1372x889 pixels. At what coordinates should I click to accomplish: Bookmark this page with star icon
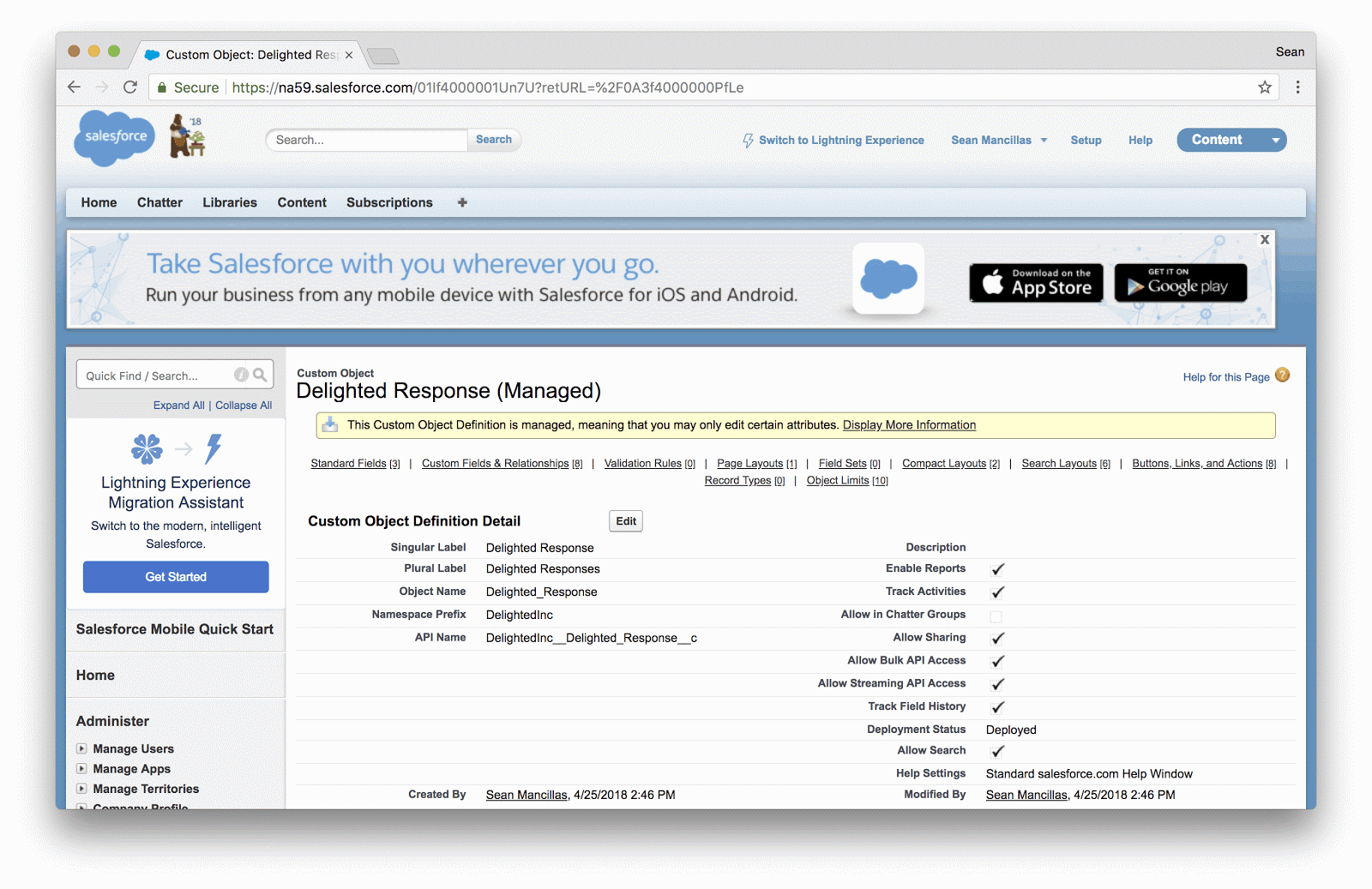1265,87
